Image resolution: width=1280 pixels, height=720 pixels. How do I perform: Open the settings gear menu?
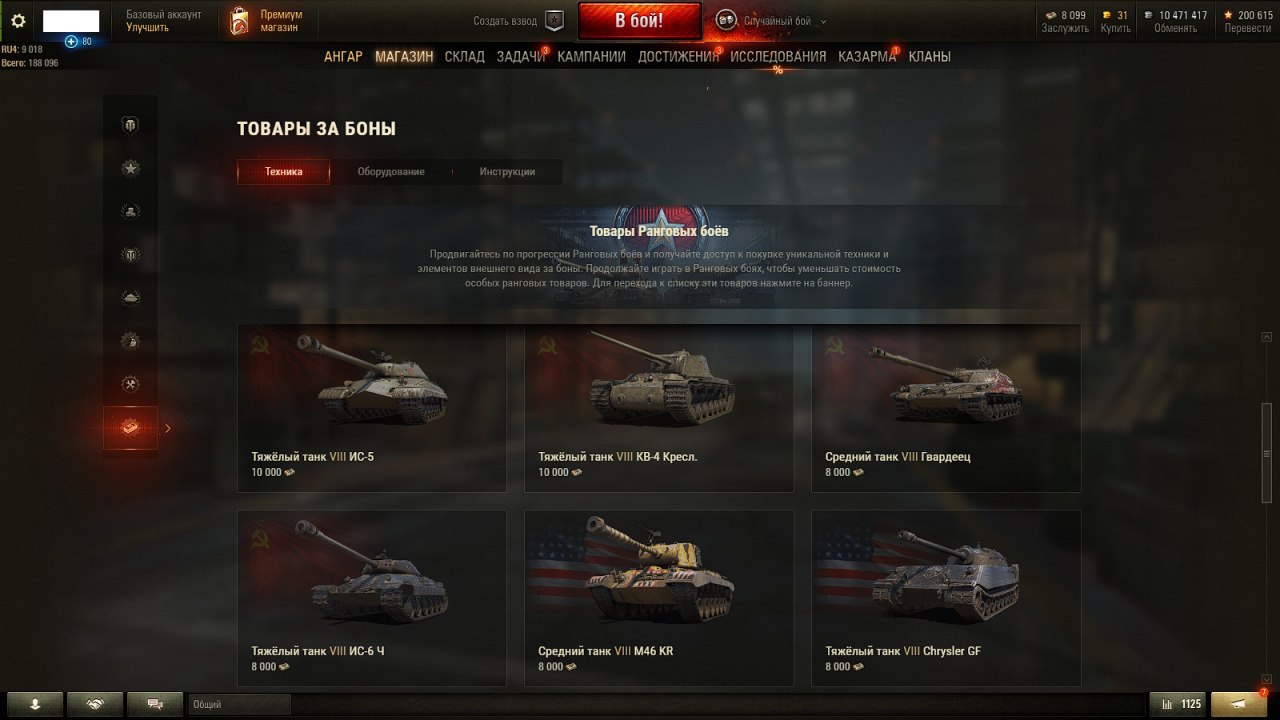click(x=18, y=21)
